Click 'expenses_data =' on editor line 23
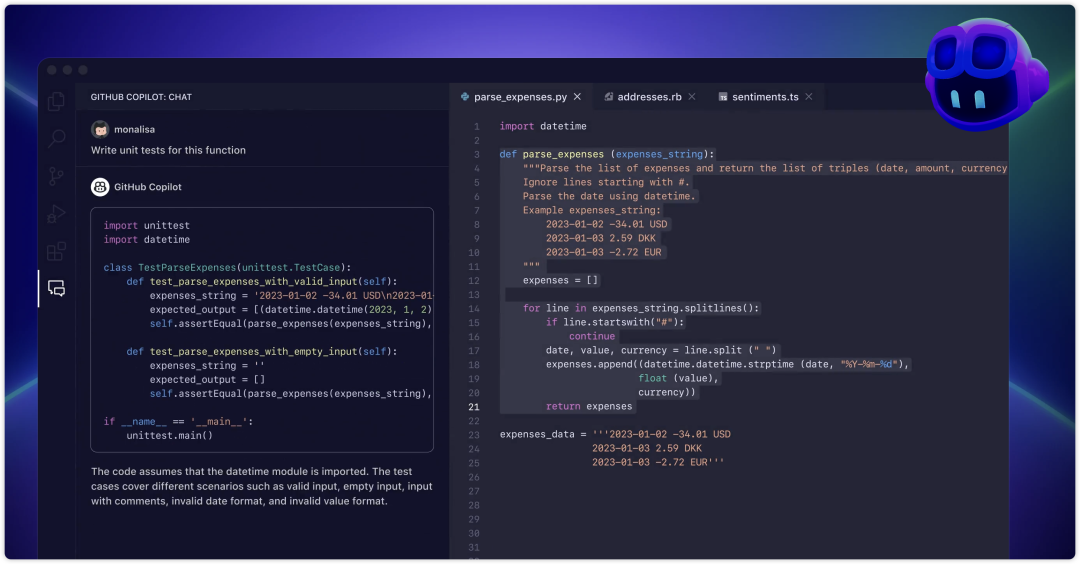Viewport: 1080px width, 564px height. (x=543, y=435)
